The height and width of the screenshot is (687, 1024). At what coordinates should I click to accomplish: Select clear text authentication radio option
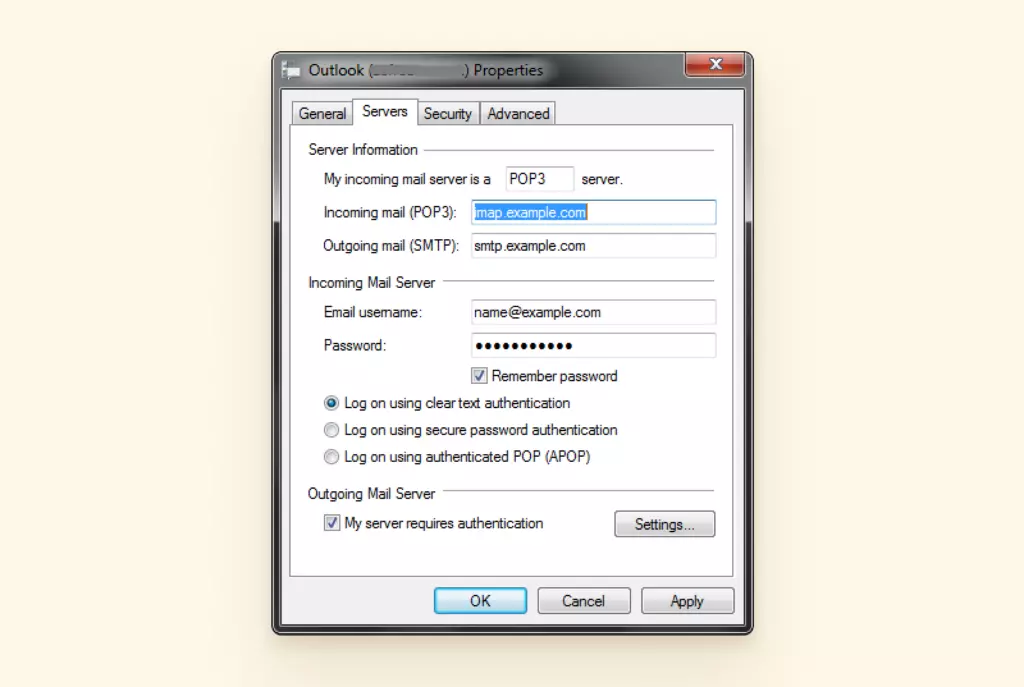[331, 403]
